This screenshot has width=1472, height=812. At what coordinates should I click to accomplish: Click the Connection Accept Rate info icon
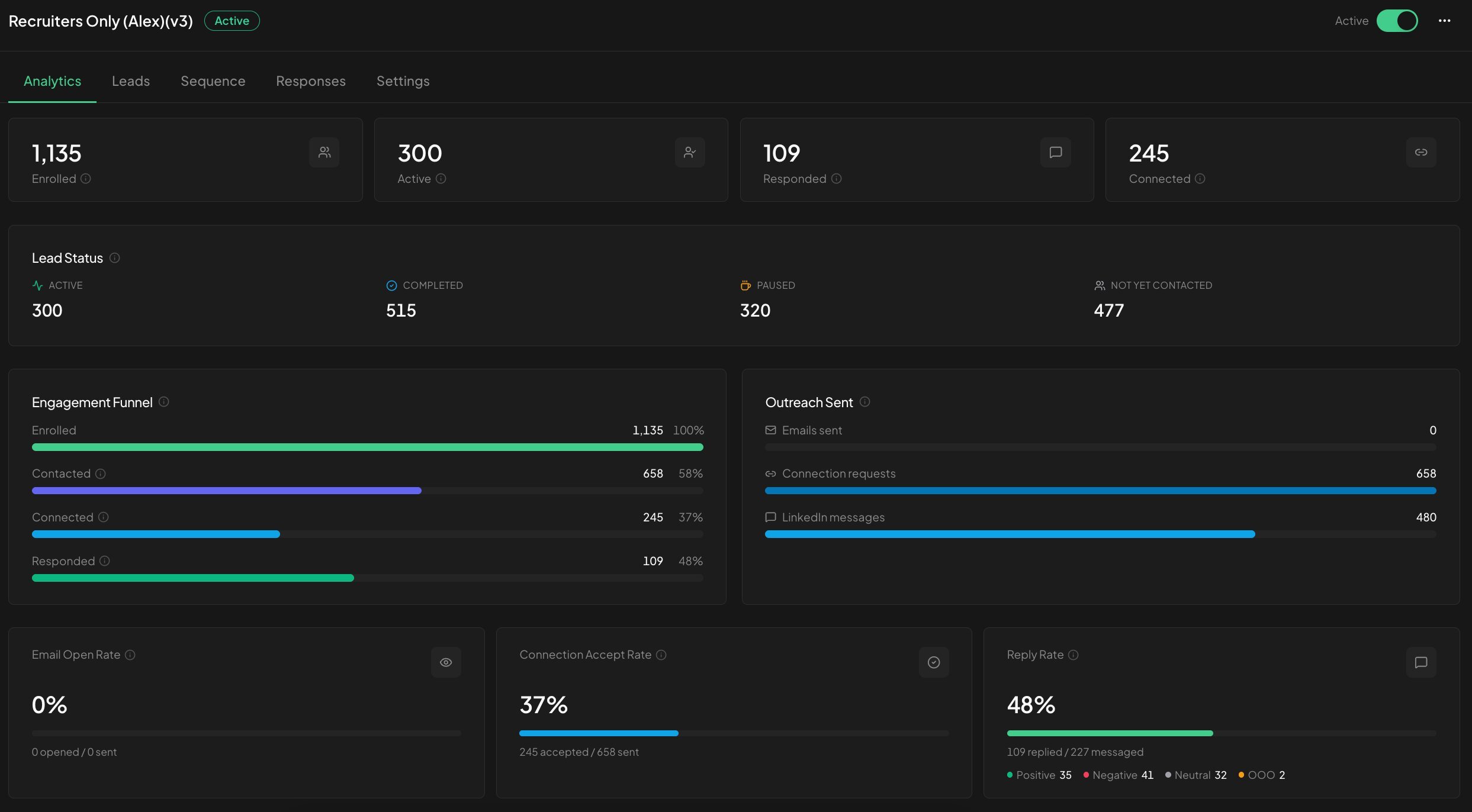click(661, 655)
